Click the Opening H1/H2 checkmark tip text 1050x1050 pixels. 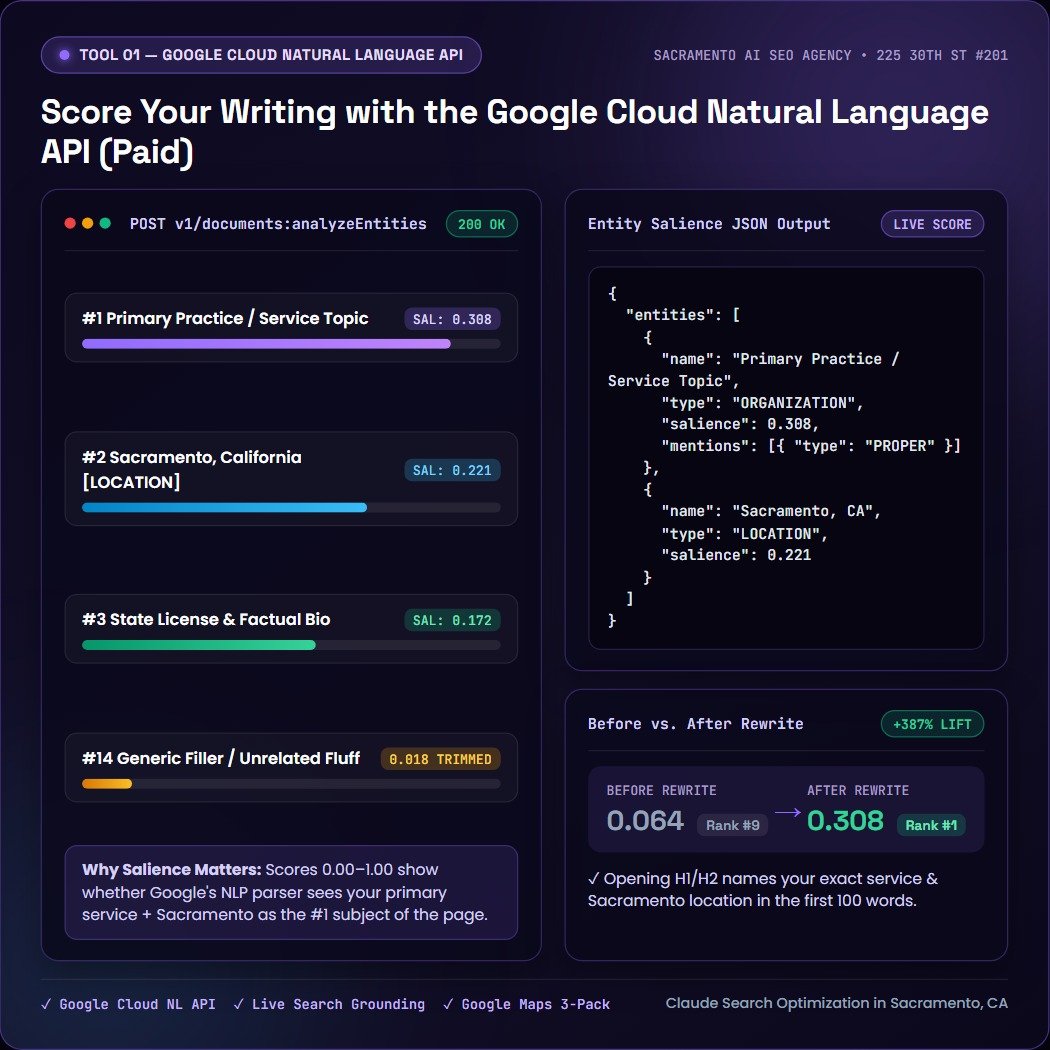[763, 889]
